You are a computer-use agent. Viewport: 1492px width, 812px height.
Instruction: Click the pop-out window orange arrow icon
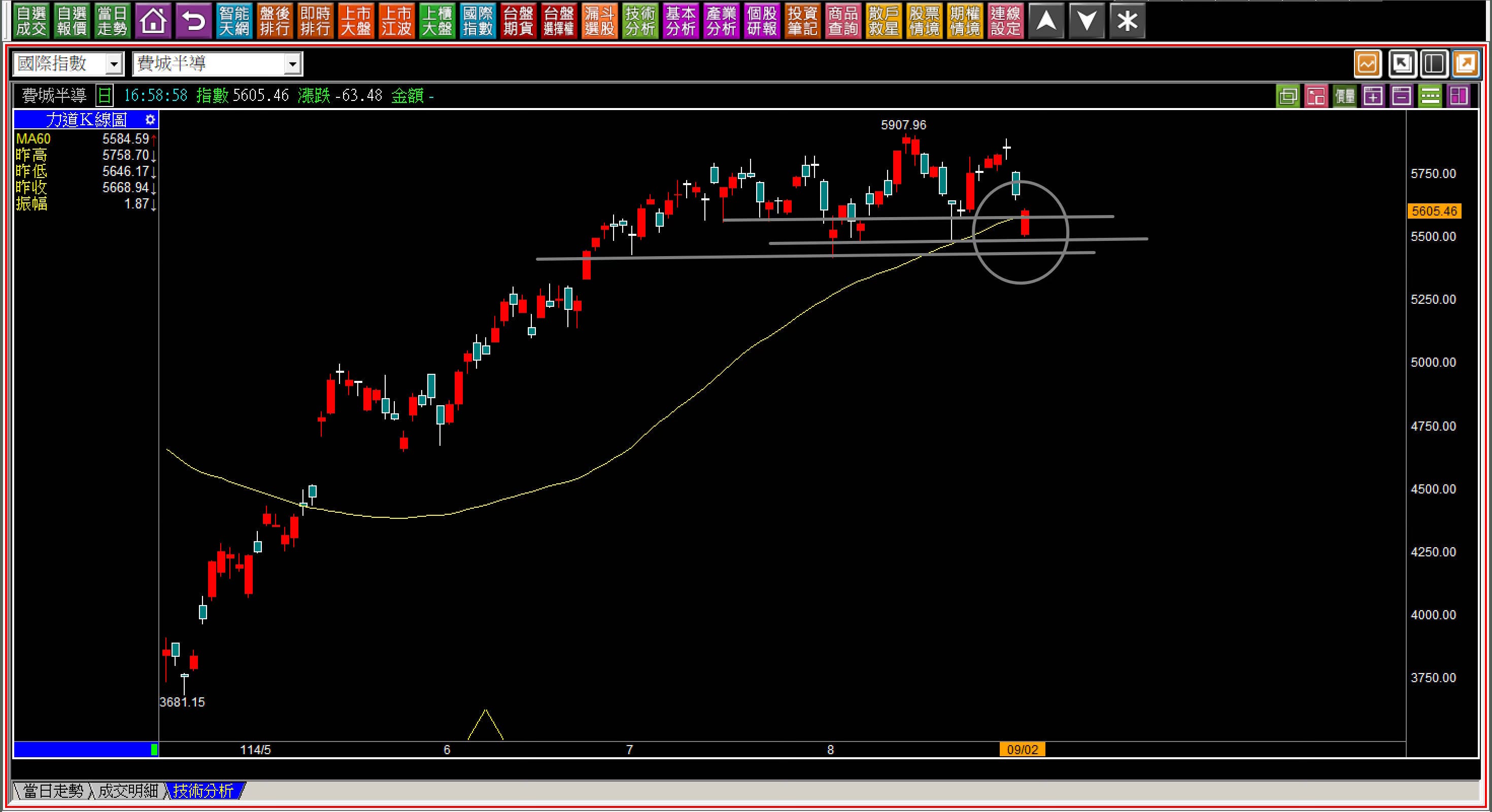pyautogui.click(x=1466, y=64)
